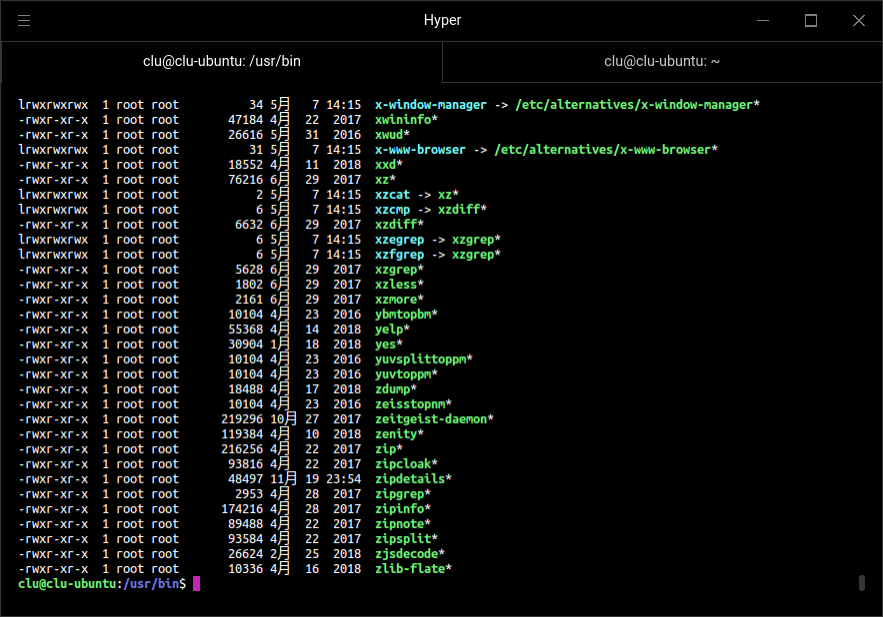
Task: Click the scrollbar on the right edge
Action: pyautogui.click(x=861, y=581)
